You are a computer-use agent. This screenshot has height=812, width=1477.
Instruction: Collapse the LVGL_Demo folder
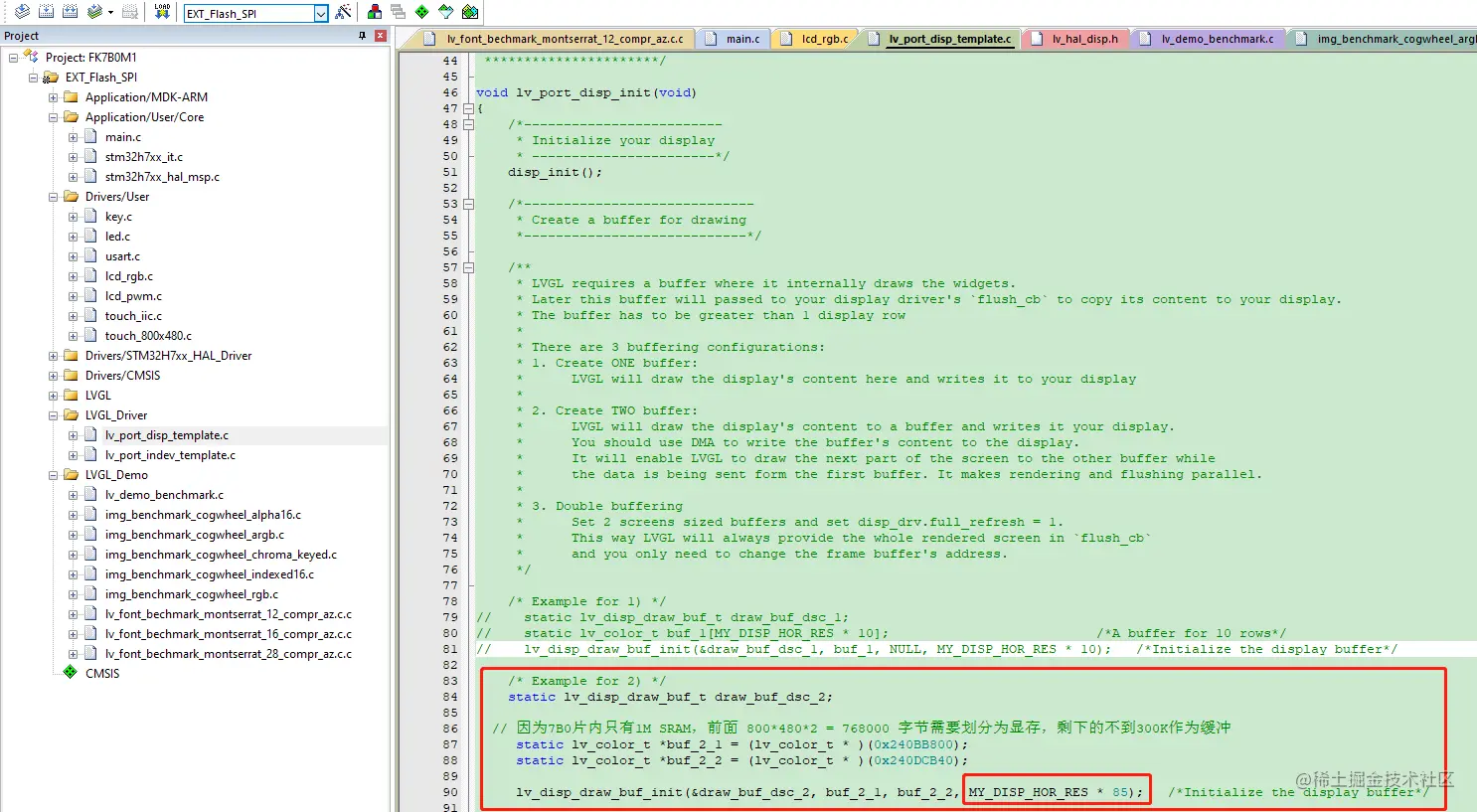53,475
